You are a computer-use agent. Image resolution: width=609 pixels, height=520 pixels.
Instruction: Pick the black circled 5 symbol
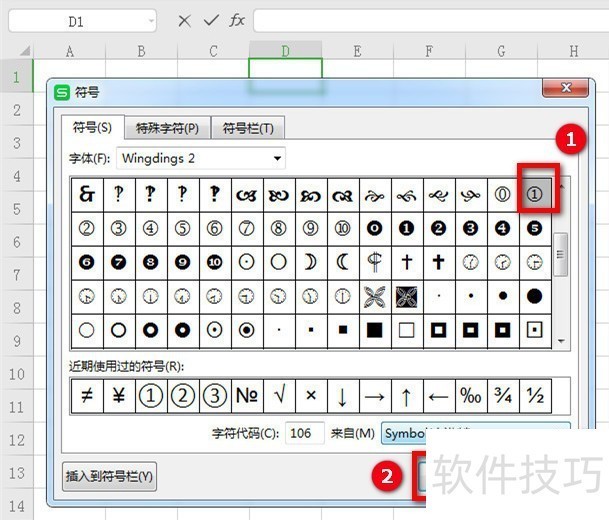coord(534,228)
